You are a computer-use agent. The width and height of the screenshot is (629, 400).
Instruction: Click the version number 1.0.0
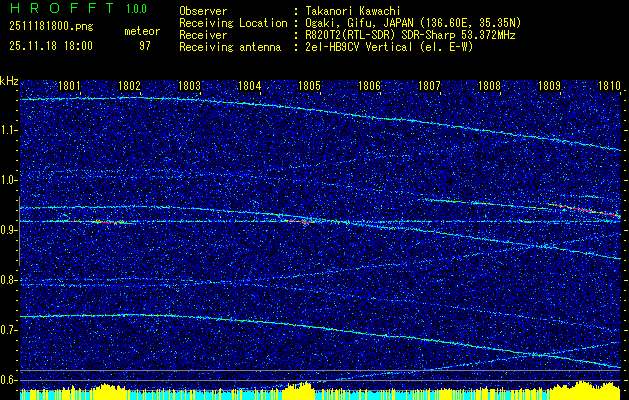[136, 9]
